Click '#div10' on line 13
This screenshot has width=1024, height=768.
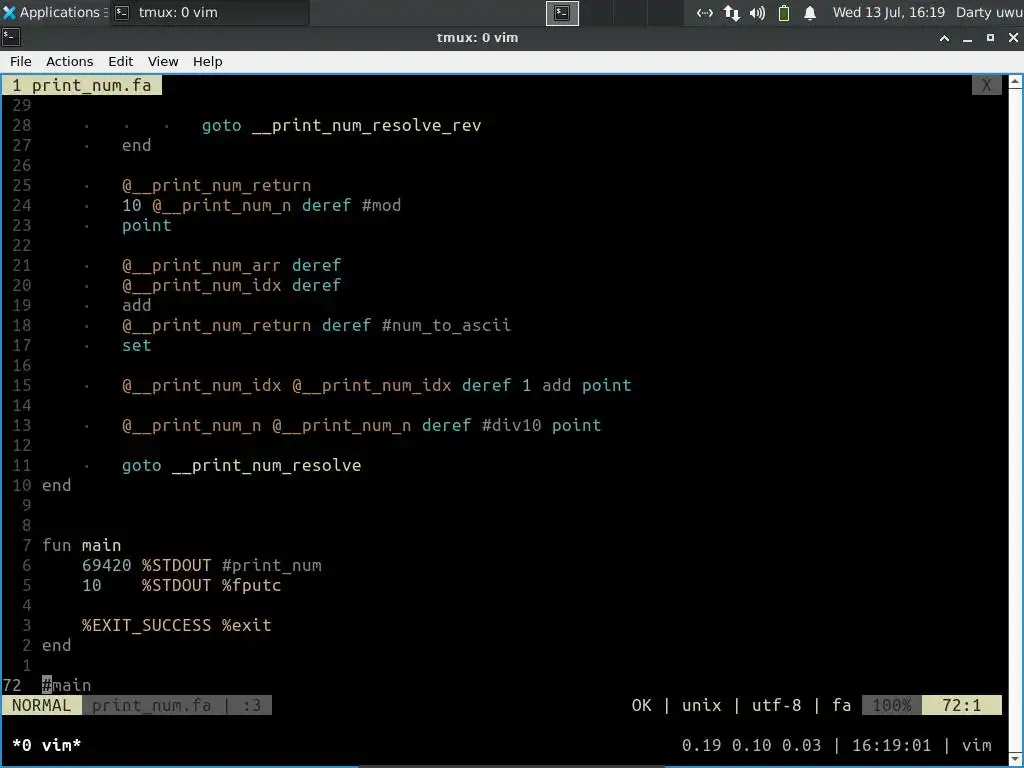[511, 425]
